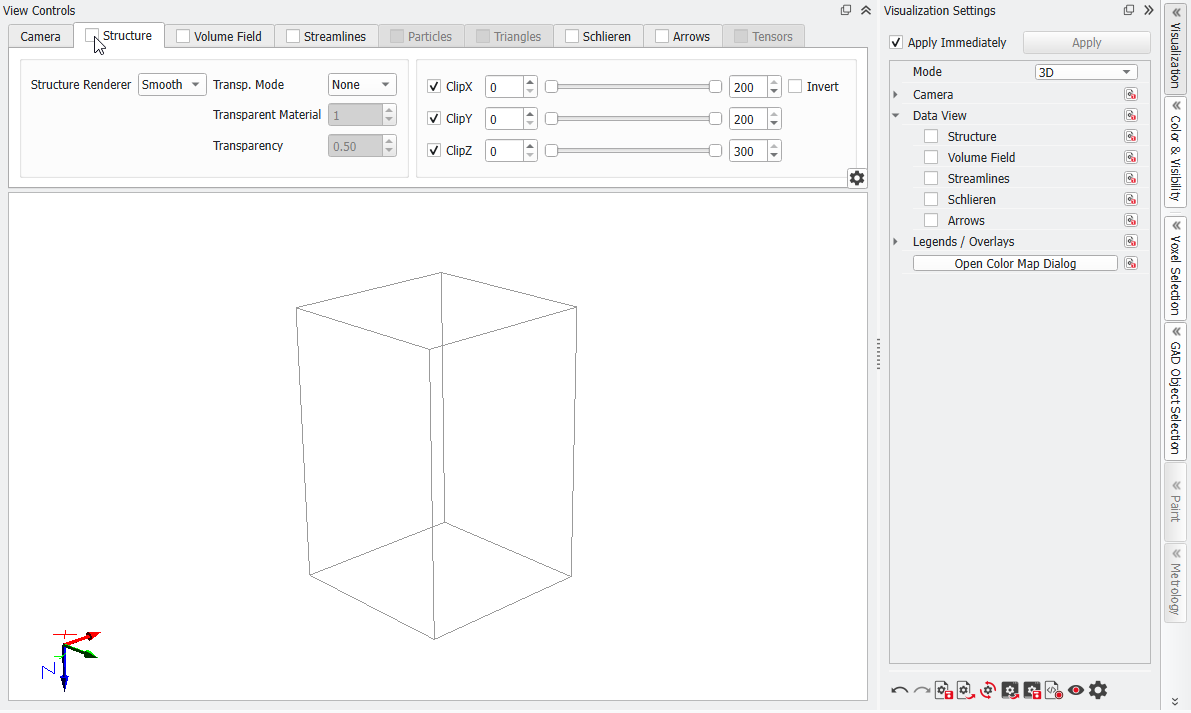Toggle the ClipY checkbox

(434, 118)
